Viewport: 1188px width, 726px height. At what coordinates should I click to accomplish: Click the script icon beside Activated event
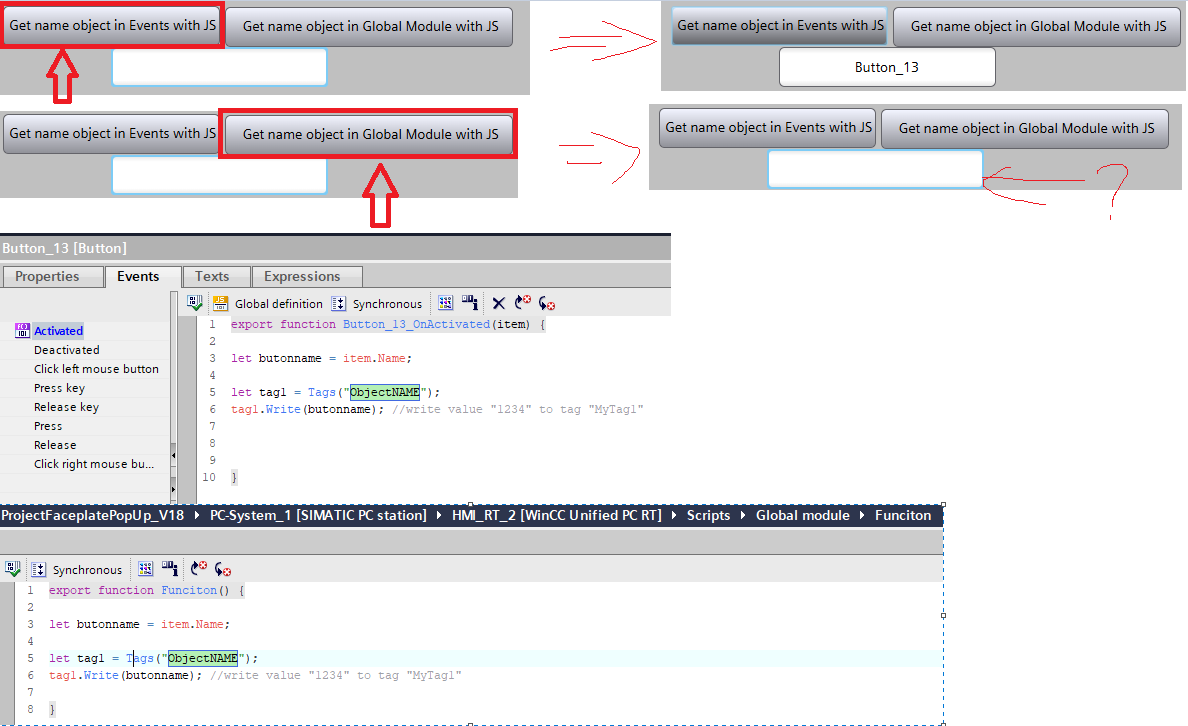[x=23, y=330]
